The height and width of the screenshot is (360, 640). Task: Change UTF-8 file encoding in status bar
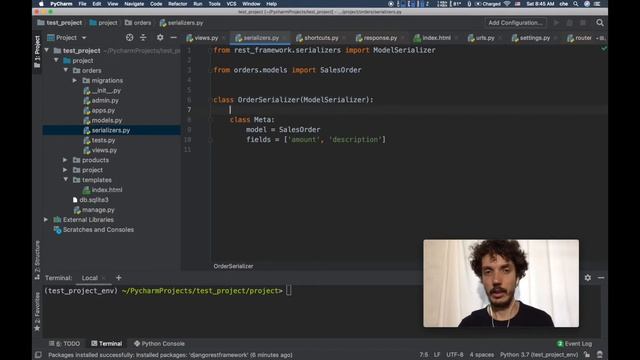454,355
